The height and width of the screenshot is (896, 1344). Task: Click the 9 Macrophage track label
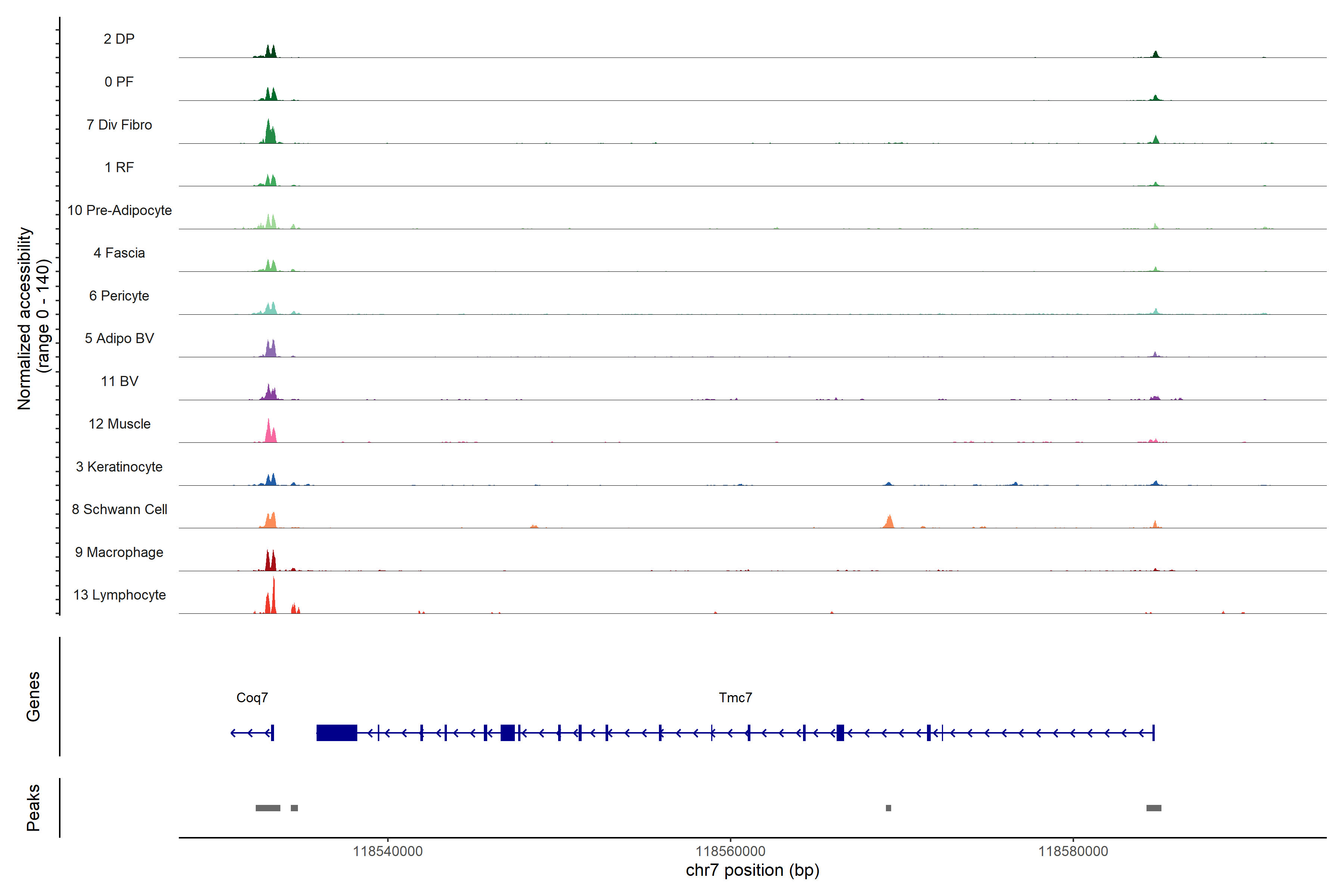click(119, 552)
